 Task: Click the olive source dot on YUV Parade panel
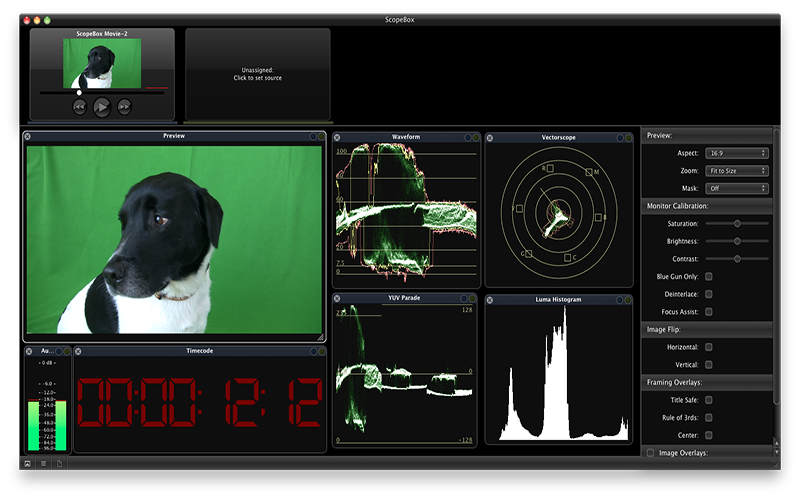(x=472, y=298)
